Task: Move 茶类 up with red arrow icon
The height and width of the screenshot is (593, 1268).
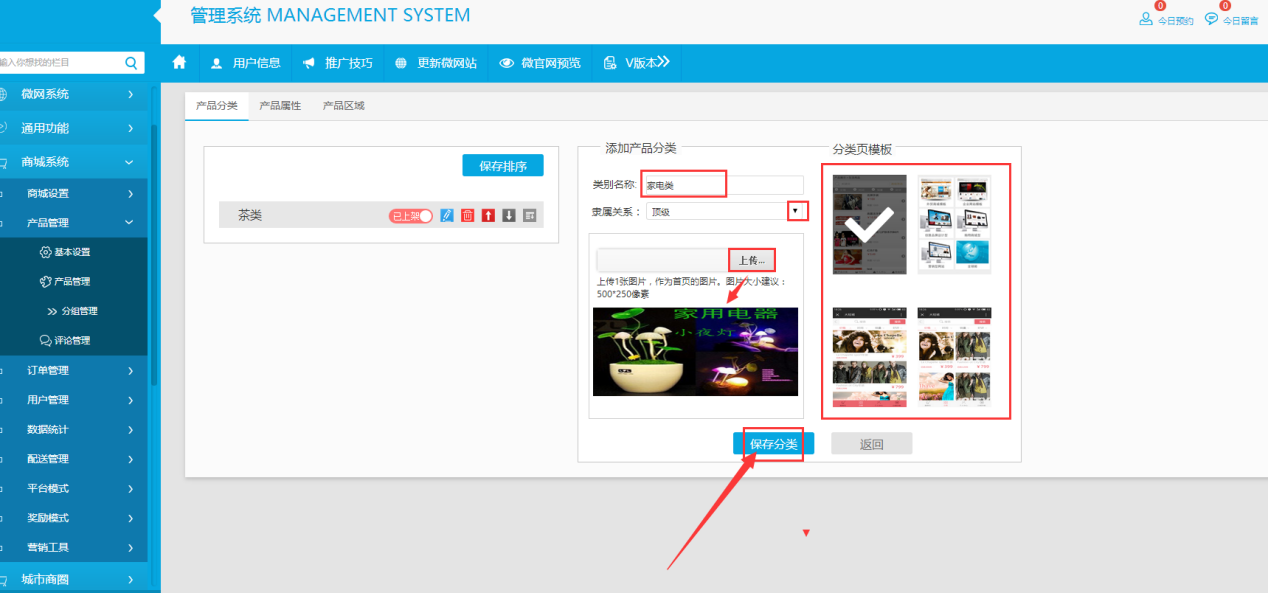Action: pyautogui.click(x=488, y=215)
